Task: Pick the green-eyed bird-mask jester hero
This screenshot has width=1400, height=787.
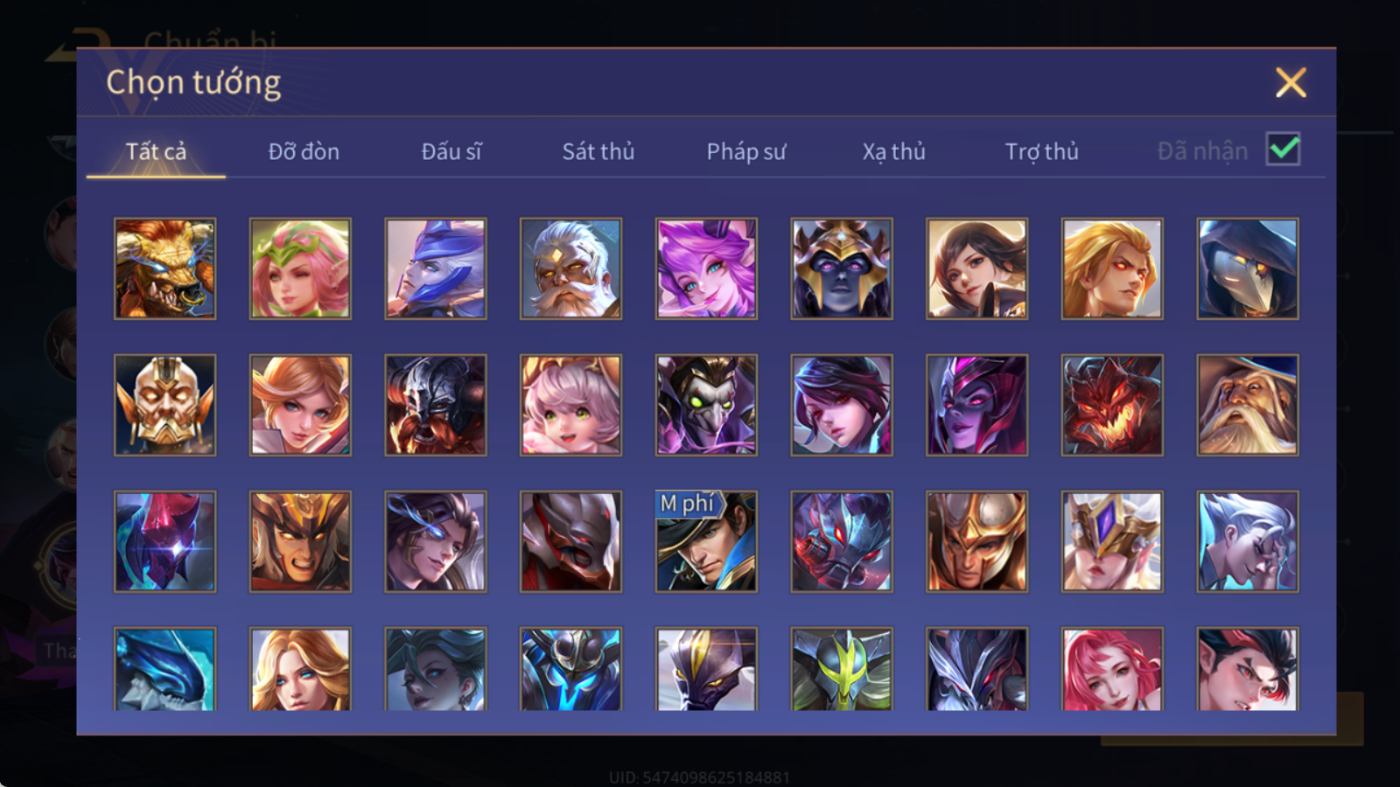Action: (x=706, y=405)
